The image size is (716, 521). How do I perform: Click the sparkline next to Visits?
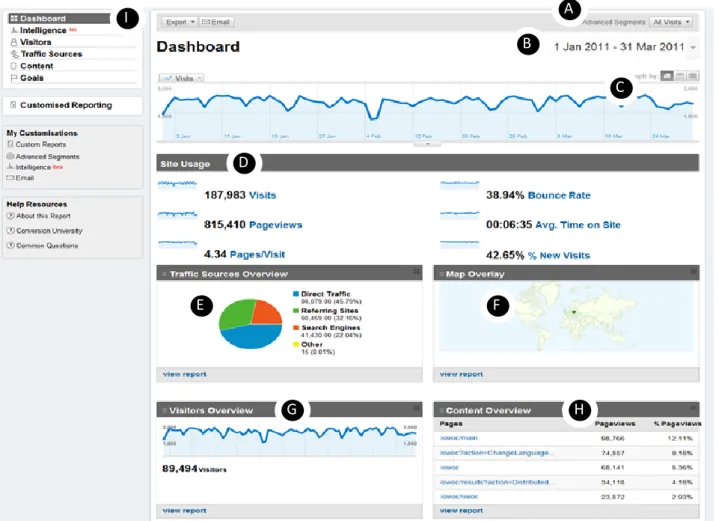click(177, 184)
